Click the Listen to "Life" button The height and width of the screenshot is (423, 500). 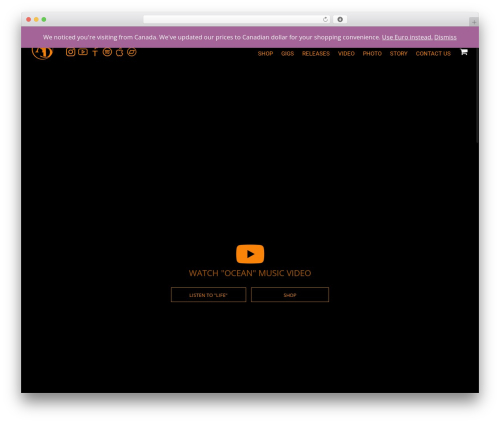point(209,295)
